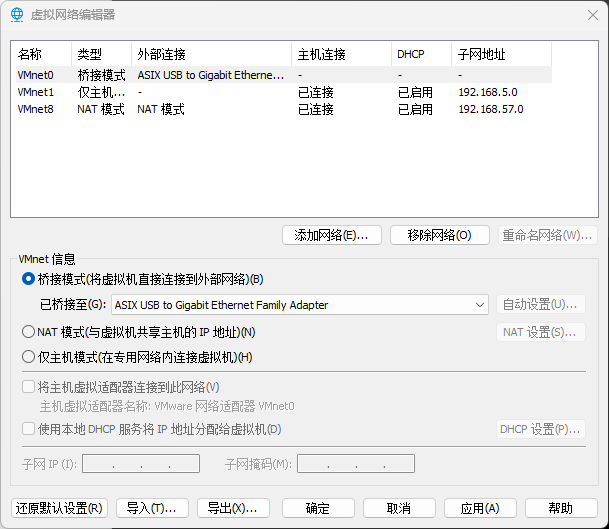Image resolution: width=609 pixels, height=529 pixels.
Task: Sort by the 名称 column header
Action: [40, 54]
